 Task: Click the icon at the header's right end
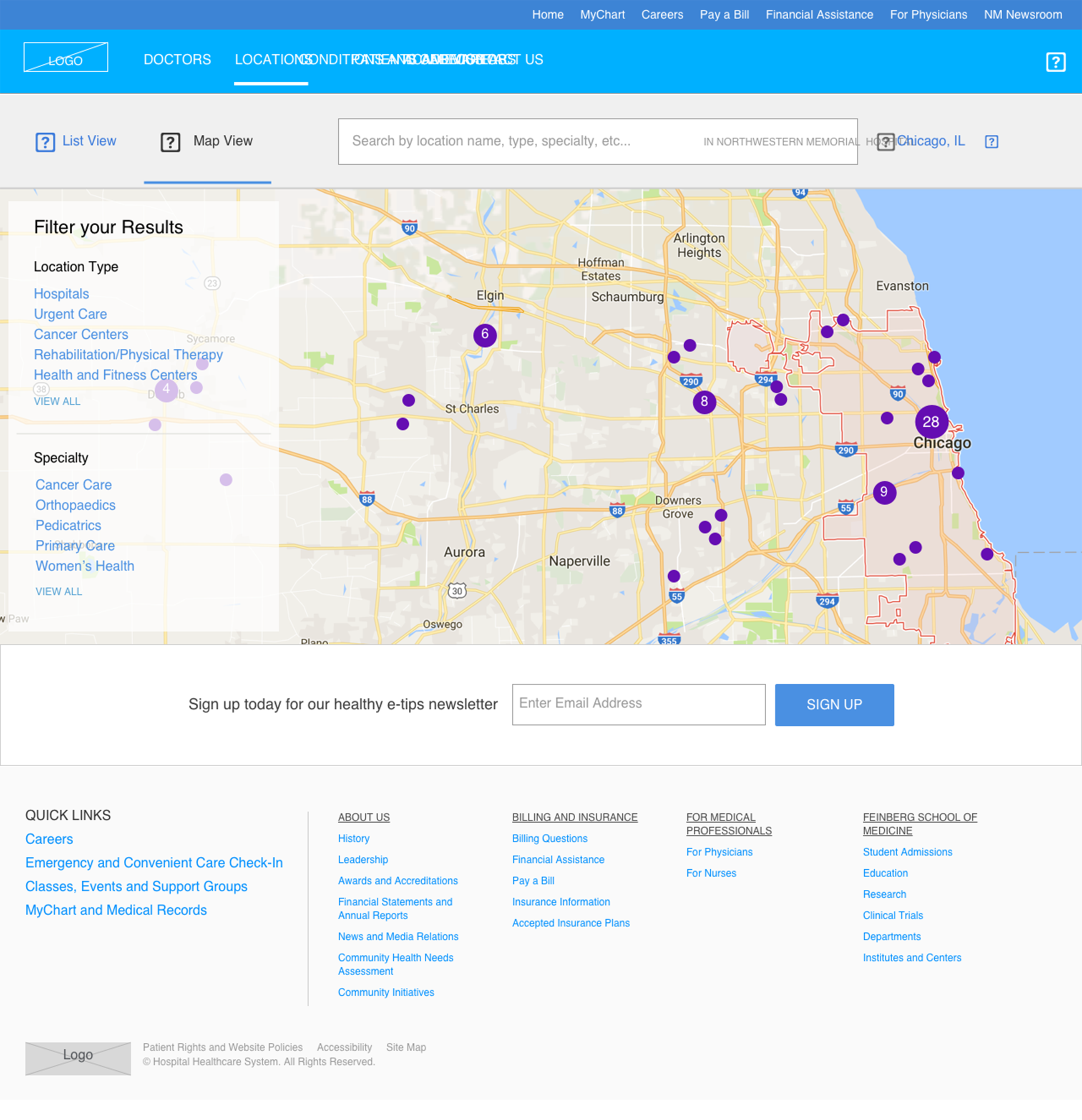click(1056, 62)
